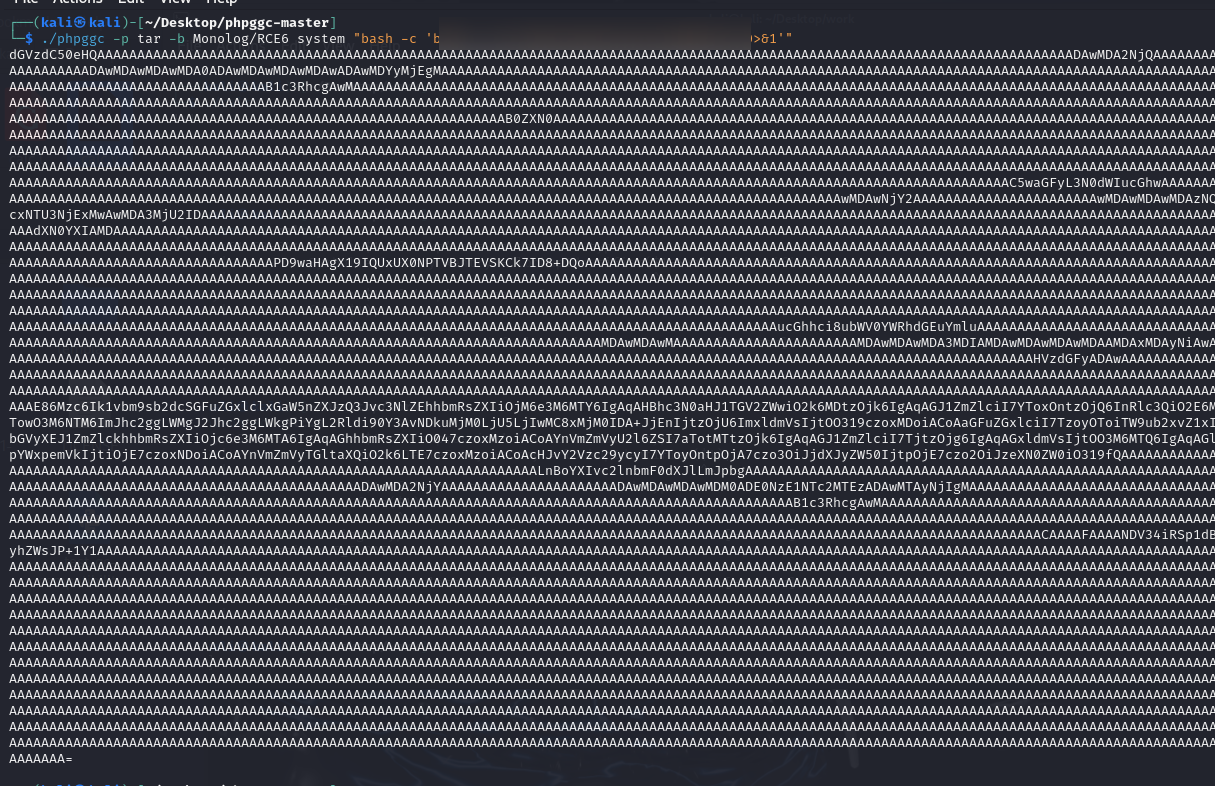
Task: Click the "CAAAAFAAAANDV34iRSp1dE" segment at line end
Action: click(x=1128, y=534)
